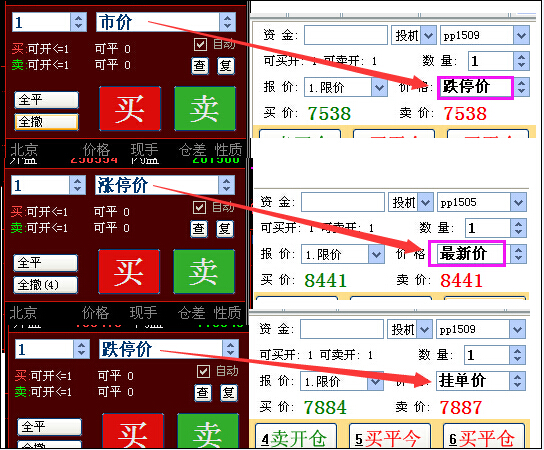Click the 复 icon button in top panel
Image resolution: width=544 pixels, height=450 pixels.
pos(226,66)
